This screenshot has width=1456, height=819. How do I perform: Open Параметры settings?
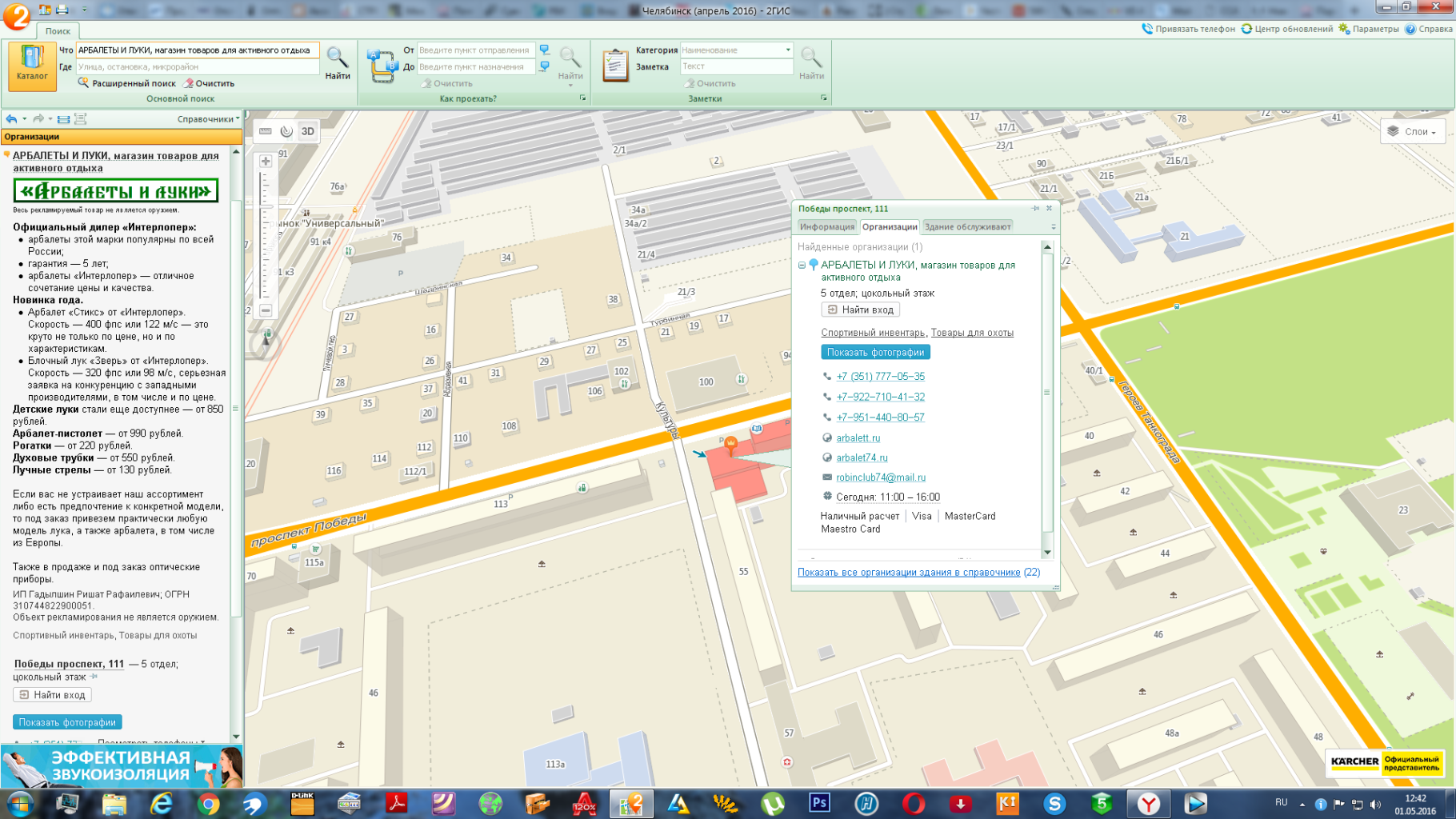(1369, 29)
